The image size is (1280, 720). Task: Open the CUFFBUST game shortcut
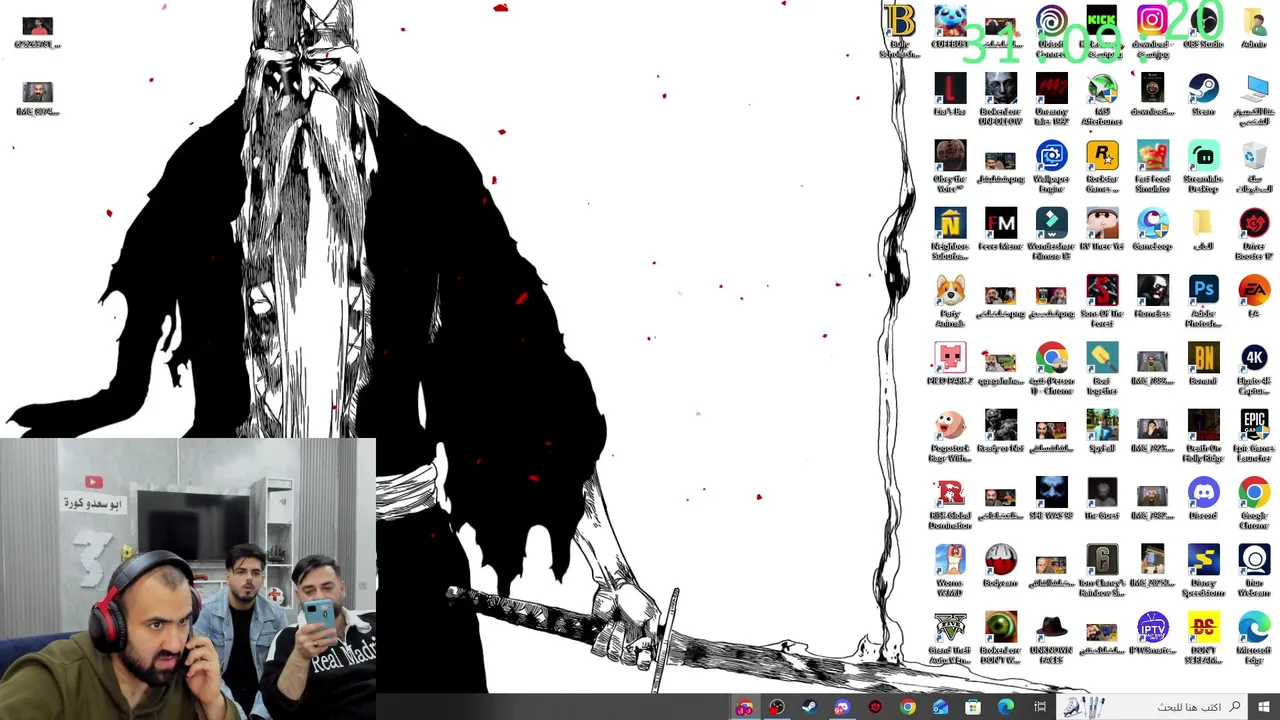[950, 28]
